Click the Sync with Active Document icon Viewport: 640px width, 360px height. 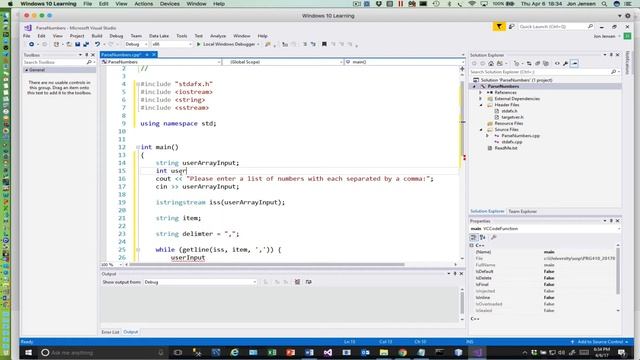(529, 64)
